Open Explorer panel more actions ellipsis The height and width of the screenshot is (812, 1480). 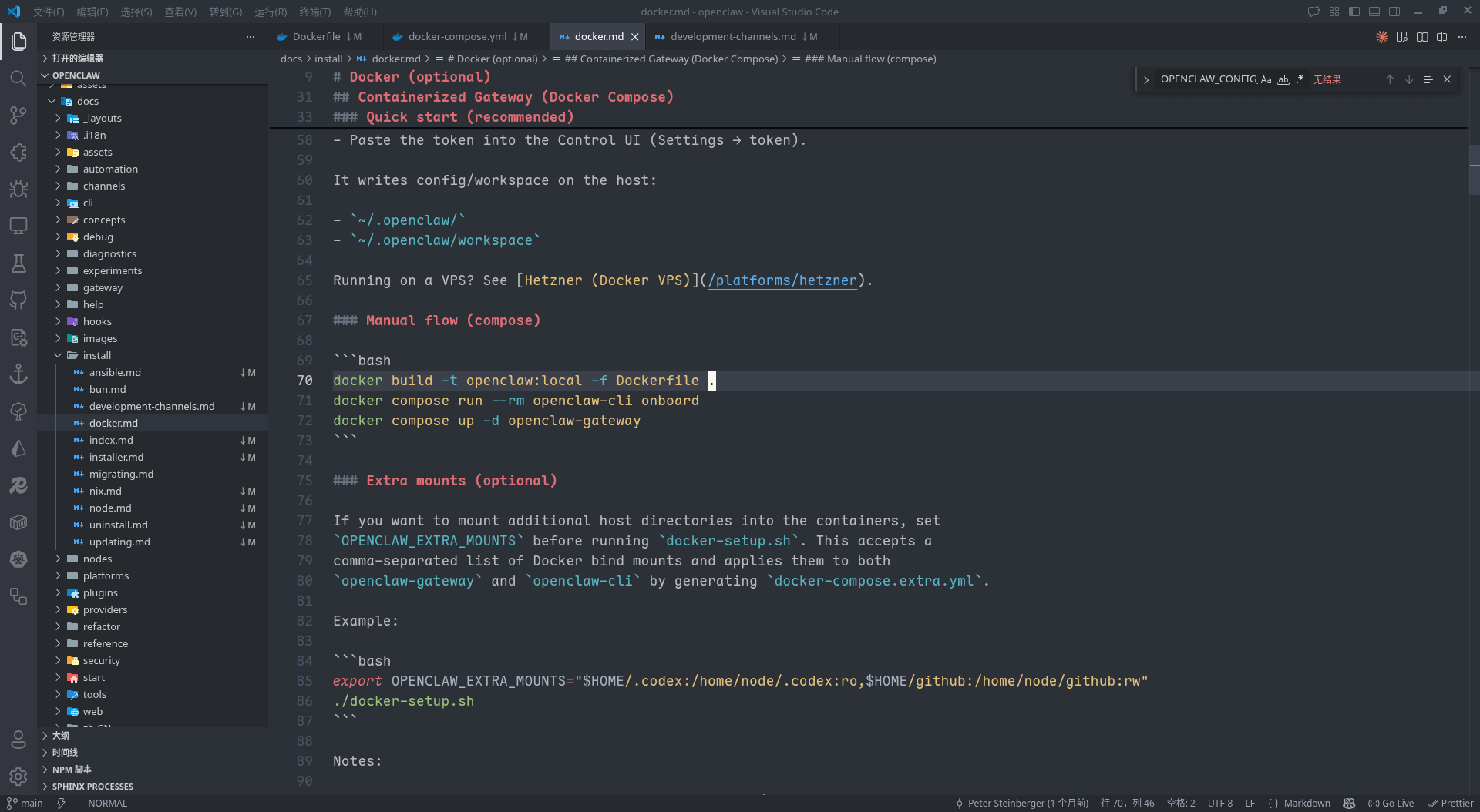click(251, 37)
